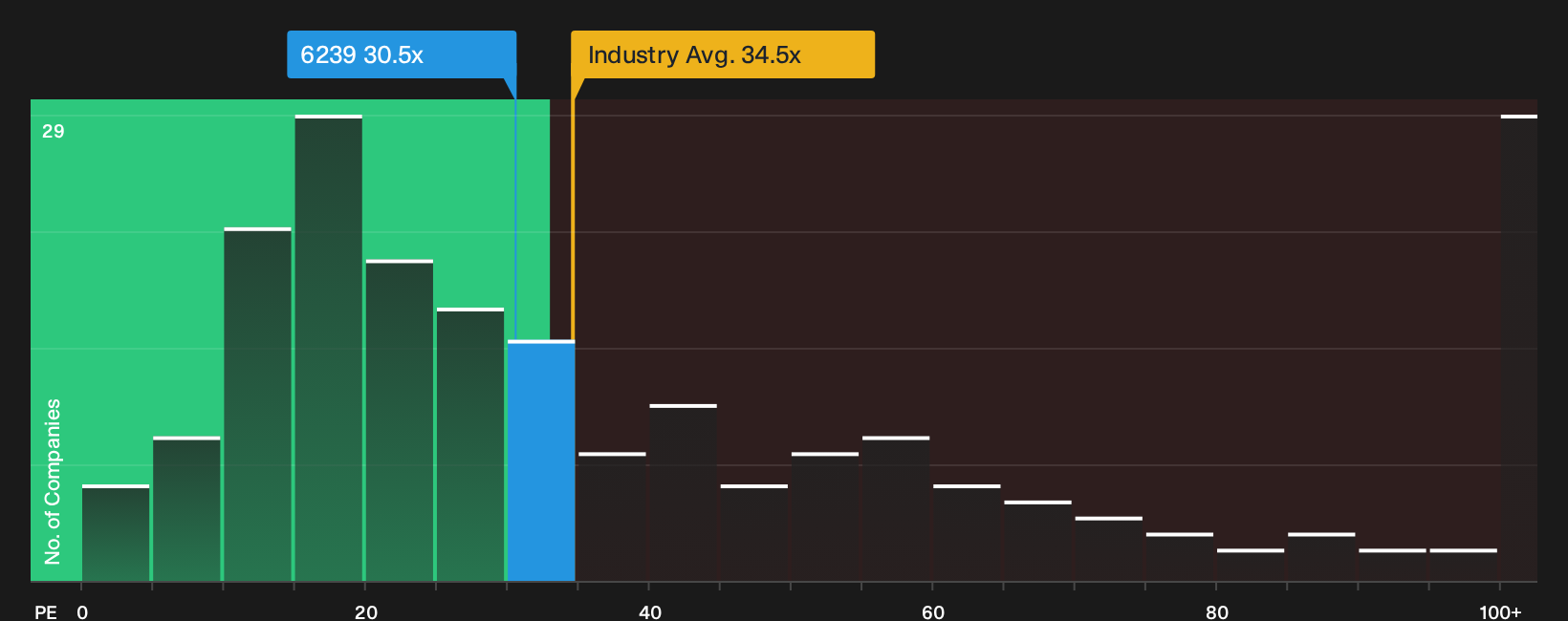Click the x-axis tick label 20
1568x621 pixels.
[366, 612]
